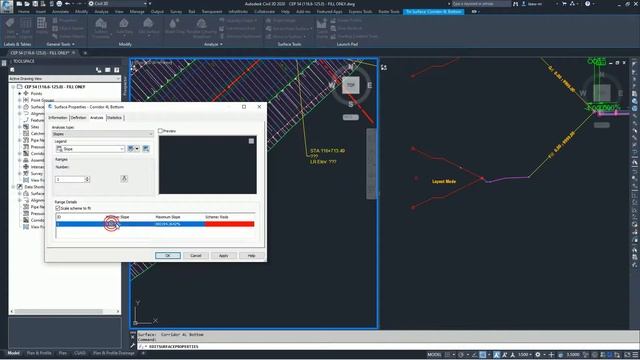Expand the Survey tree node

[20, 173]
